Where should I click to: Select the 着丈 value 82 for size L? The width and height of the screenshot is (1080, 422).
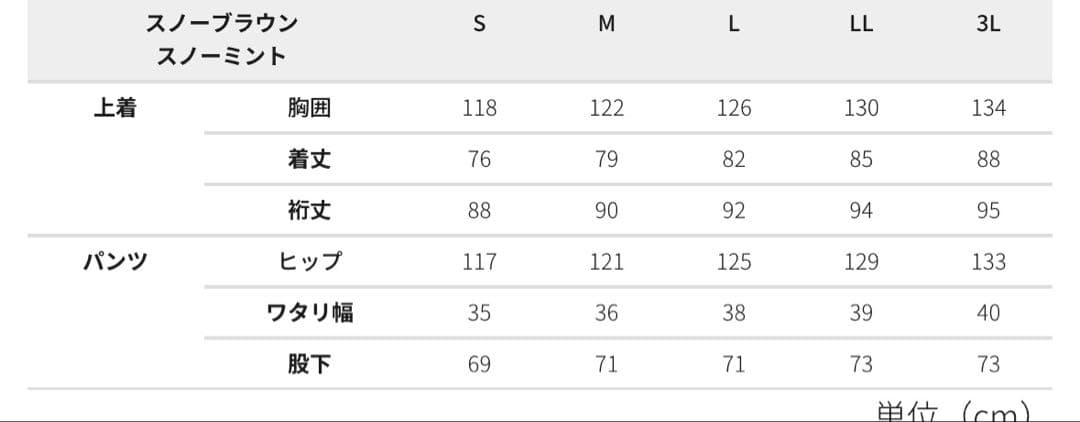pyautogui.click(x=733, y=159)
